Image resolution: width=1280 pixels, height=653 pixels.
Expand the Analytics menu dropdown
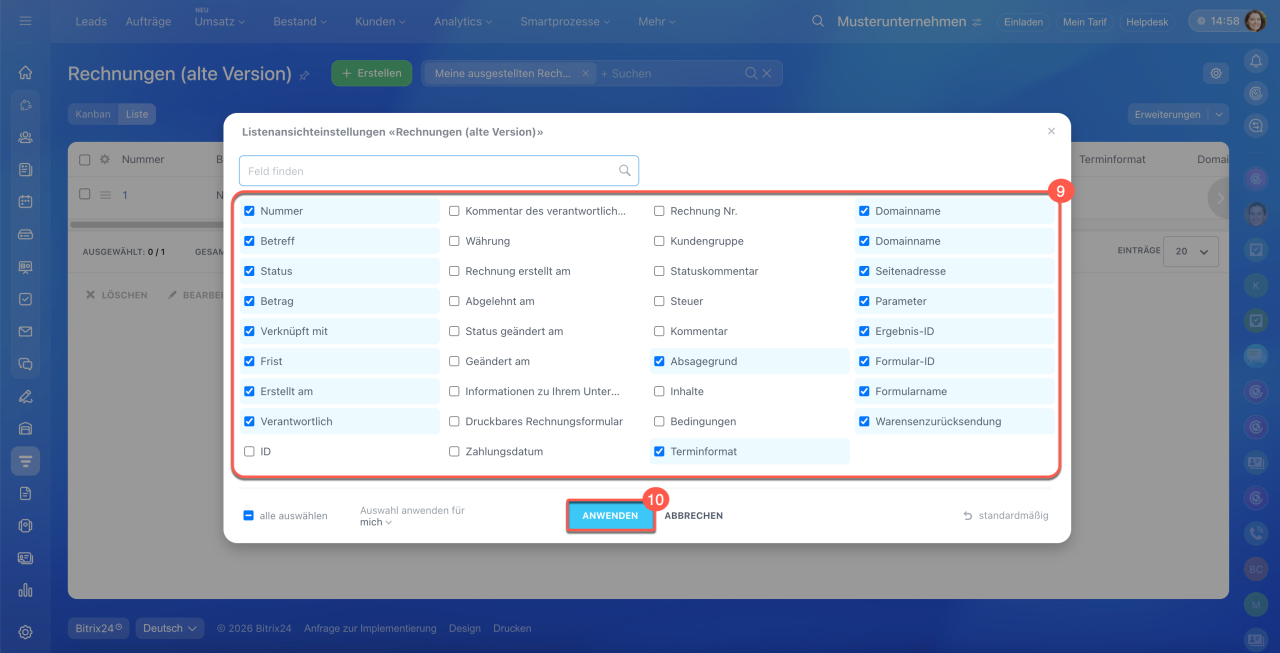coord(463,21)
